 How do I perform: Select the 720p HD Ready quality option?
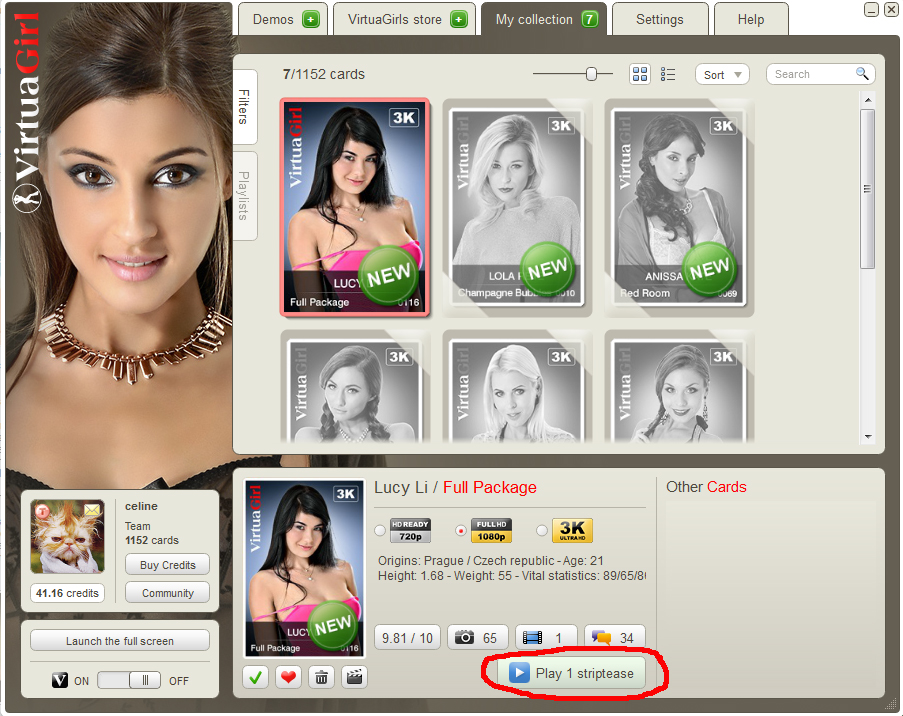pos(380,531)
